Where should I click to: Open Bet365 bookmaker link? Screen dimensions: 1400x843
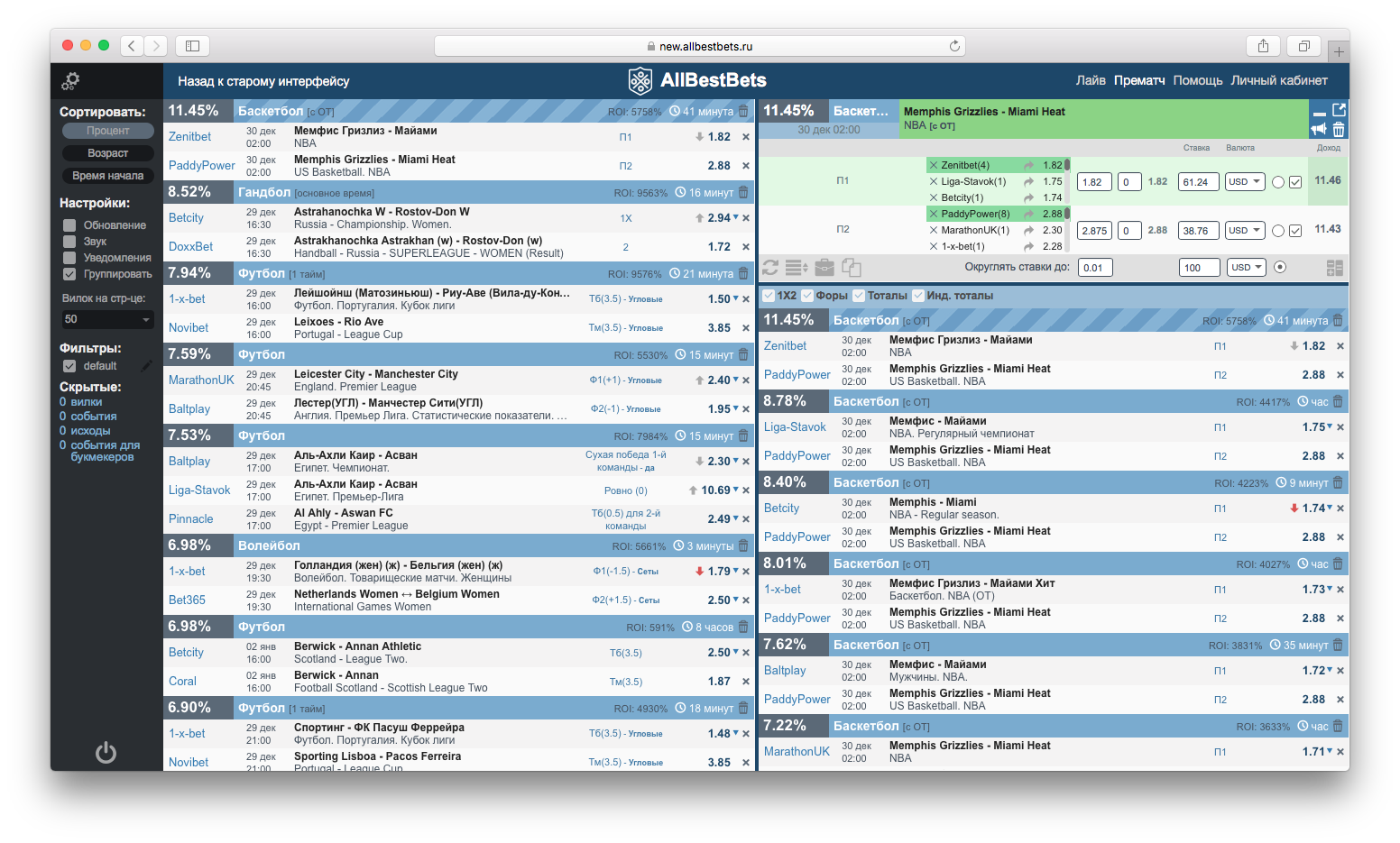(187, 600)
